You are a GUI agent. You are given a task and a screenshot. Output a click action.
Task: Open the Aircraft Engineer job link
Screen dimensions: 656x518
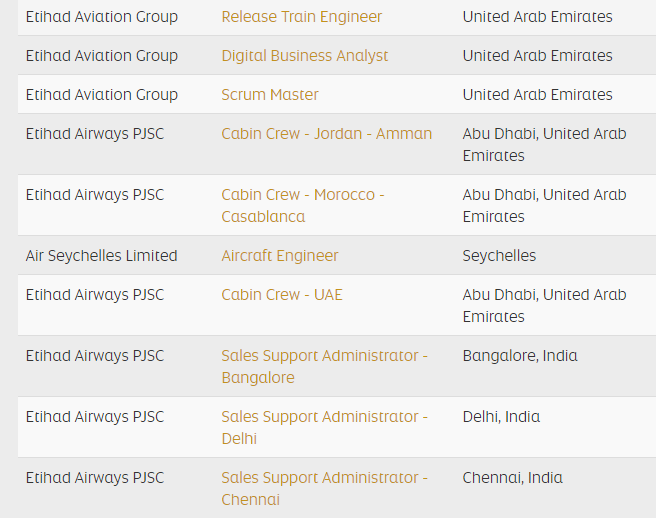[280, 256]
